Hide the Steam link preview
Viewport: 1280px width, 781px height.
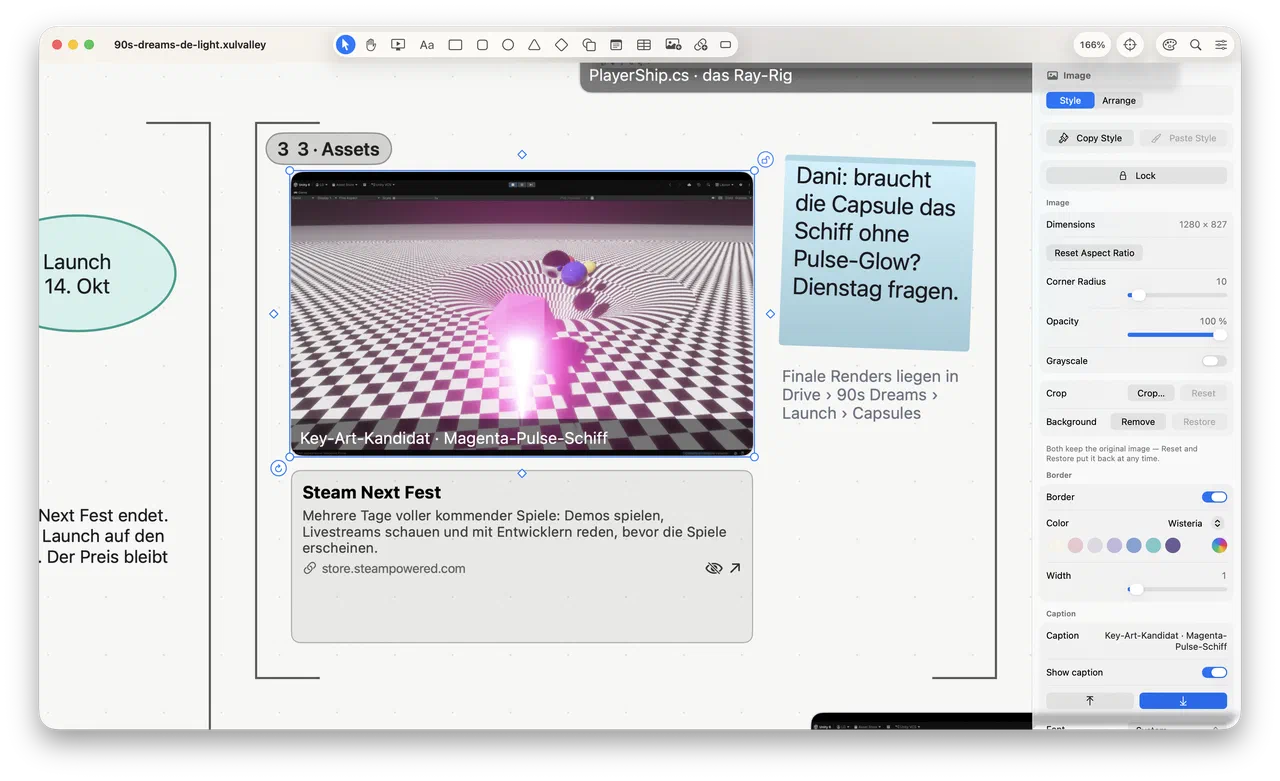[713, 568]
